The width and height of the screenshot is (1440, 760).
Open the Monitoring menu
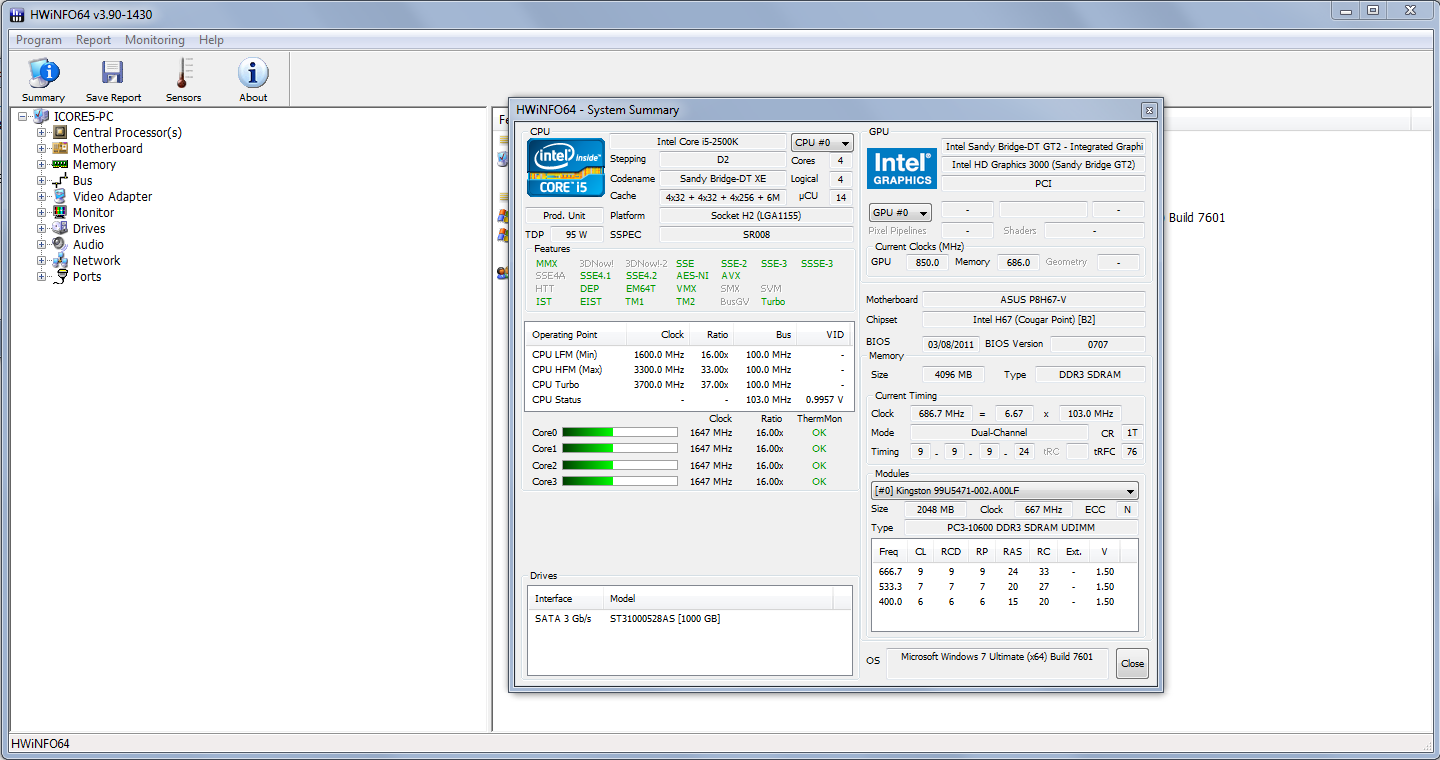point(155,40)
